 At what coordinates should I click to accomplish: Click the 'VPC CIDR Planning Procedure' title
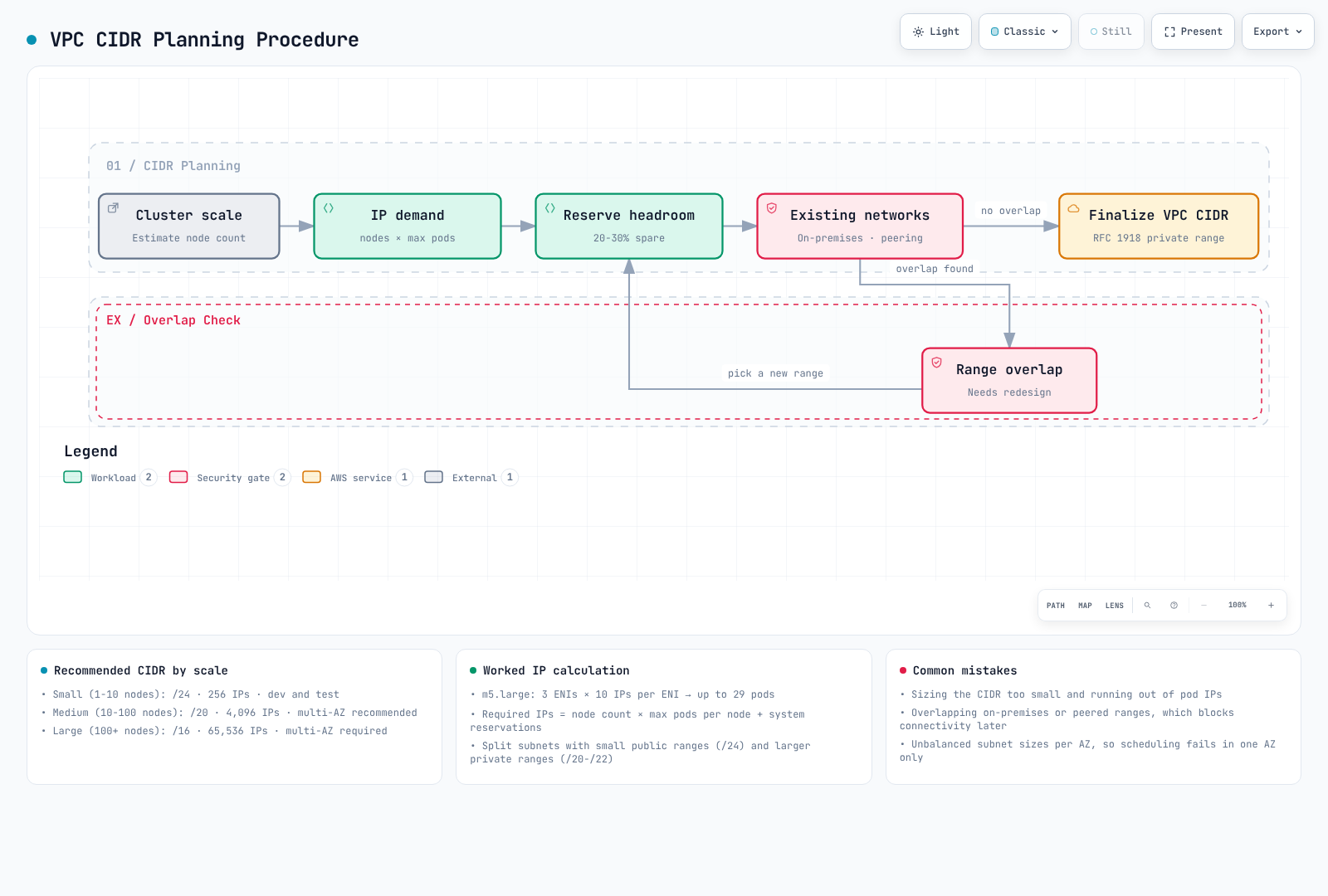tap(204, 40)
